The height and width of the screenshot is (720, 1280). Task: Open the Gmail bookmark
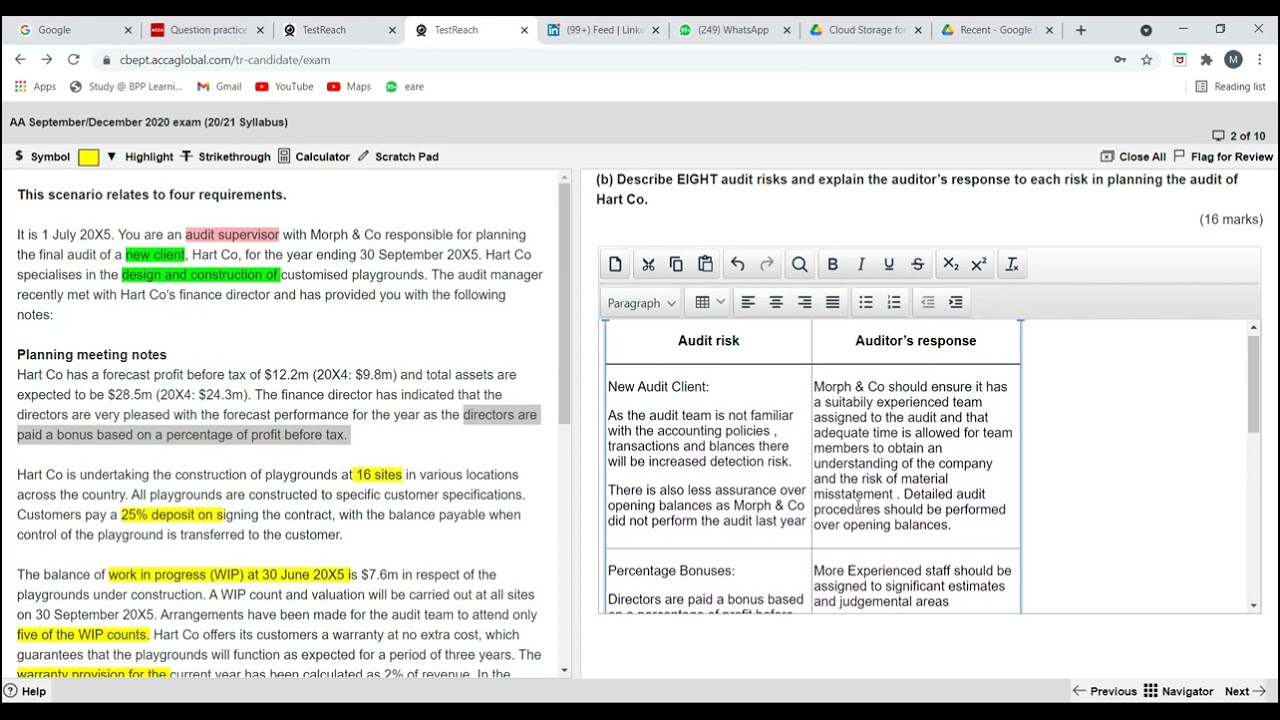[x=219, y=87]
